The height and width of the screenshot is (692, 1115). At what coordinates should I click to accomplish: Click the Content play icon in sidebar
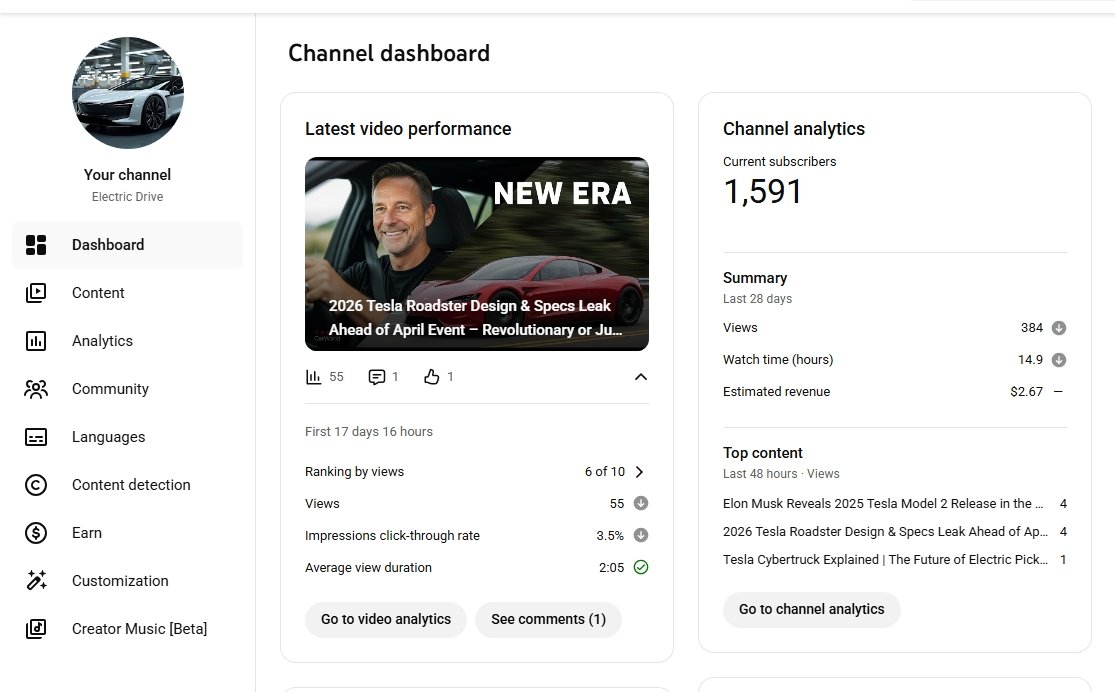(x=36, y=293)
